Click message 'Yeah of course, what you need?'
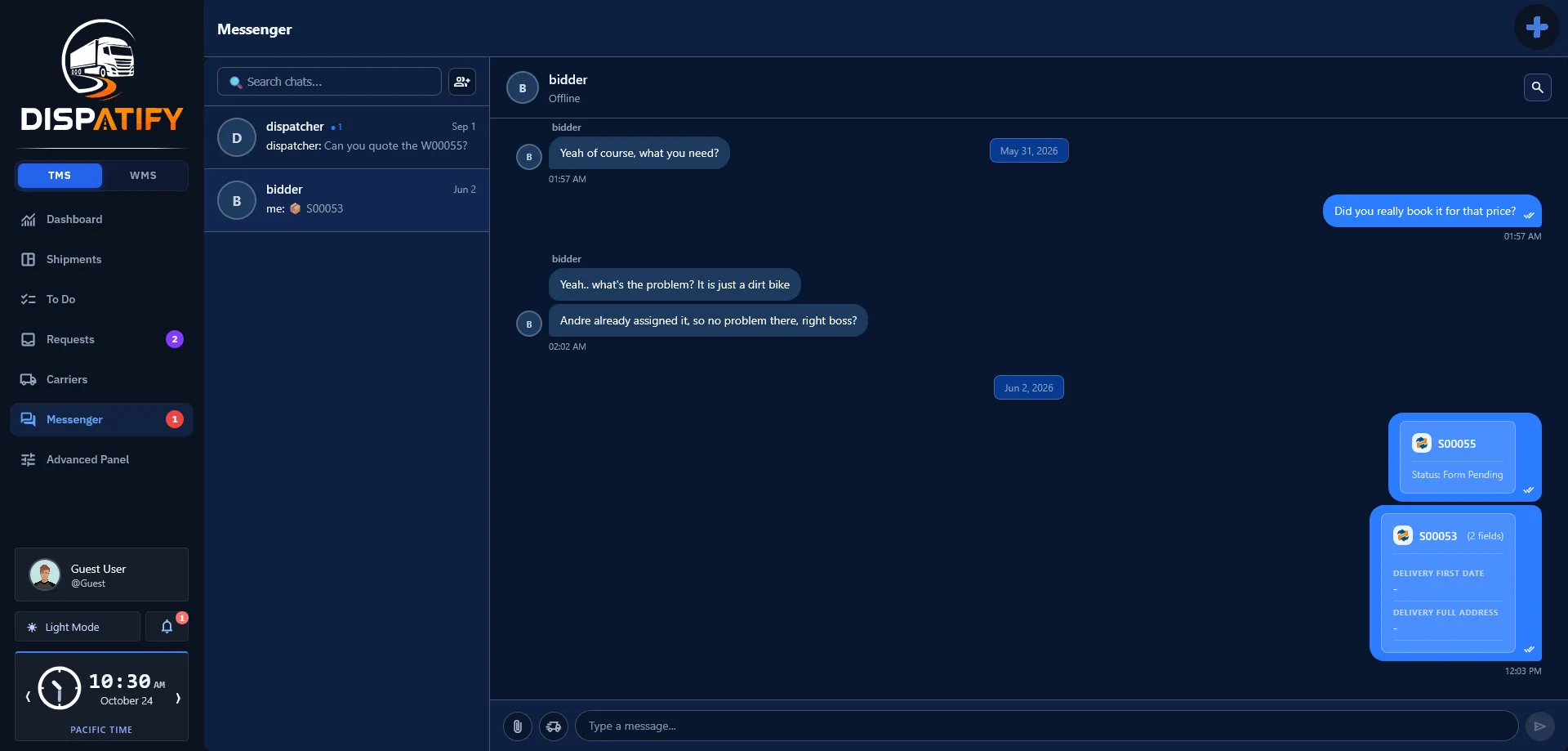Screen dimensions: 1568x751 [x=639, y=153]
